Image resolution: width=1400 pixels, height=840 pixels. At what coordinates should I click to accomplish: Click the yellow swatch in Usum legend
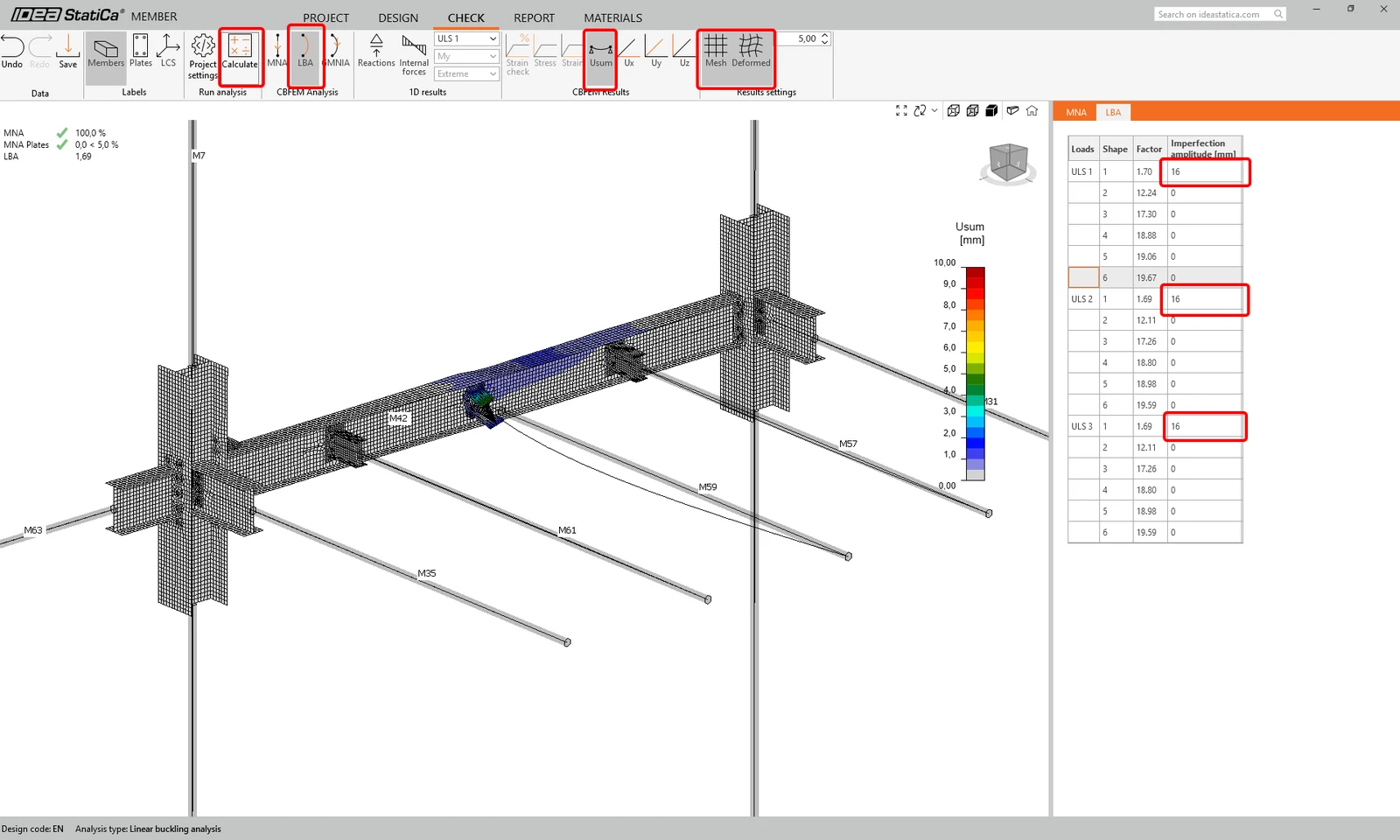[x=975, y=346]
